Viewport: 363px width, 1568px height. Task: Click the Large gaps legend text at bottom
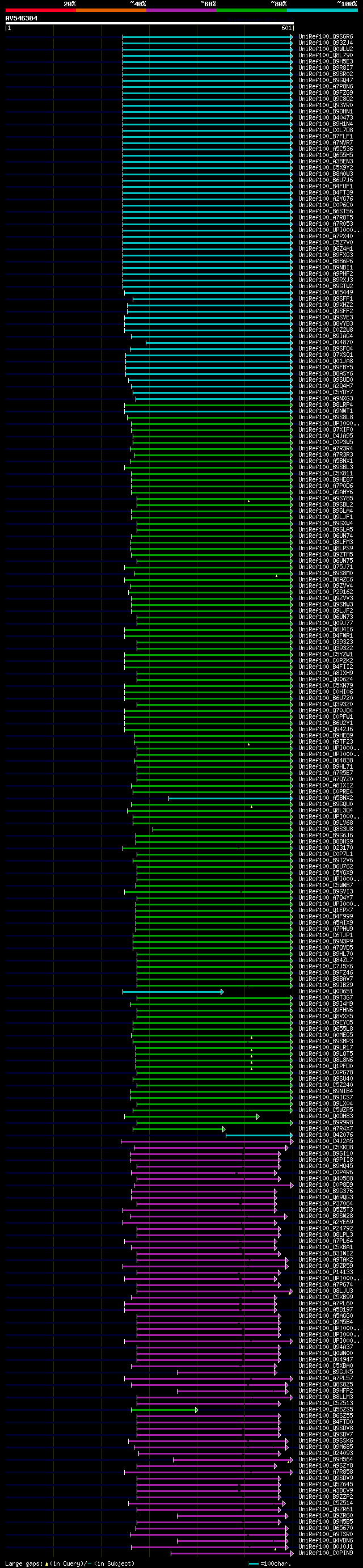pos(70,1563)
